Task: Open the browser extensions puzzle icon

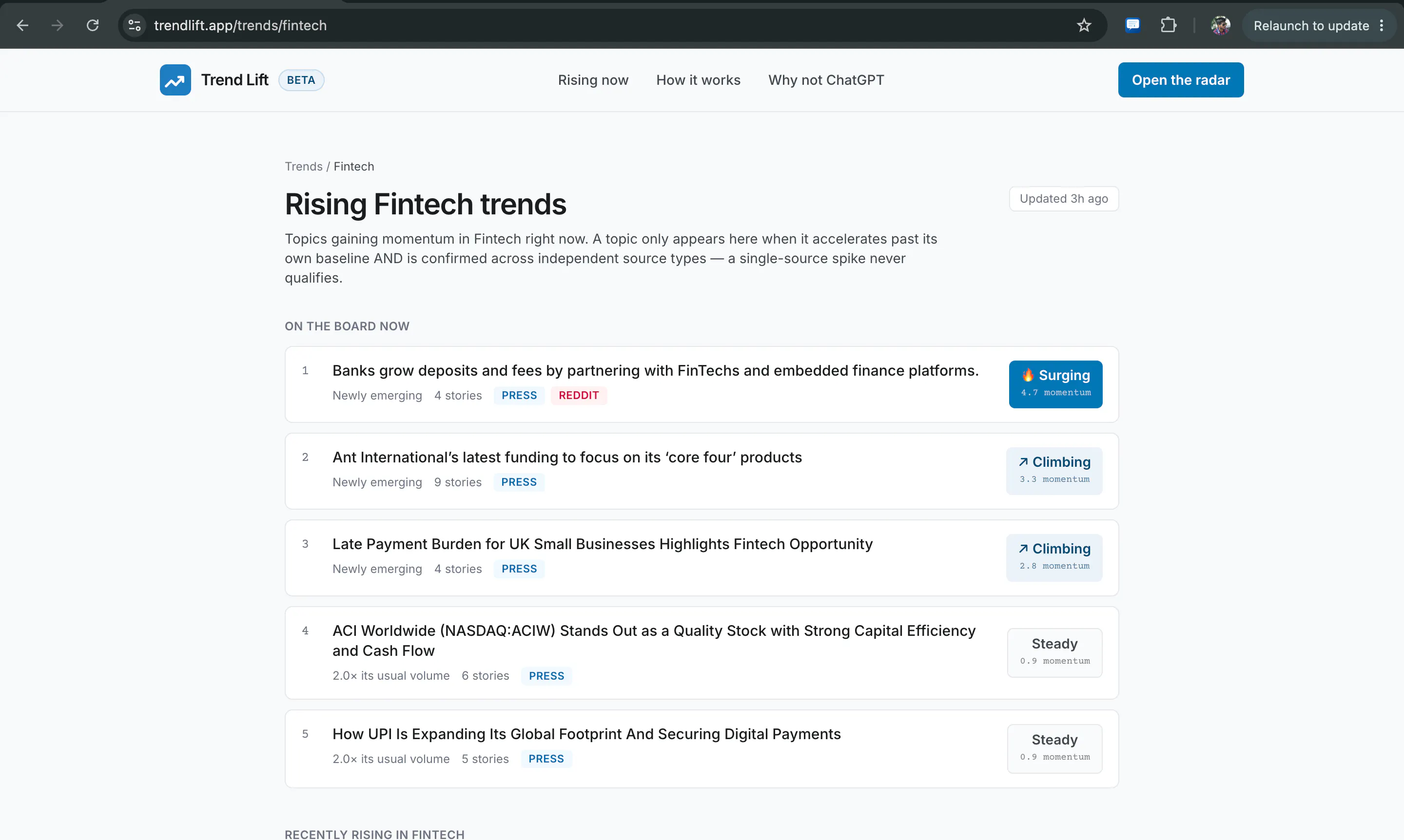Action: coord(1168,25)
